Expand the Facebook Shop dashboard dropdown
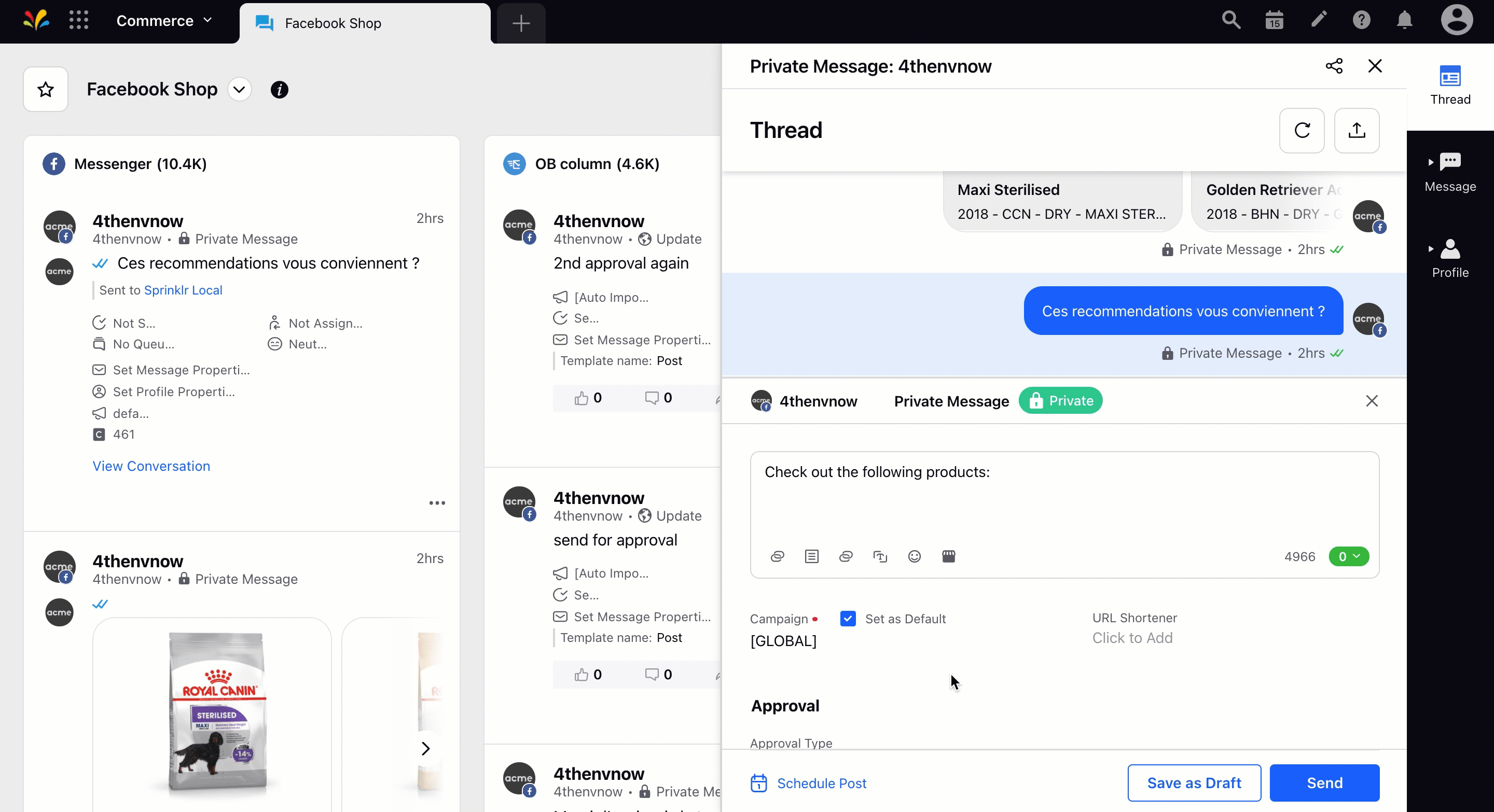 tap(239, 89)
